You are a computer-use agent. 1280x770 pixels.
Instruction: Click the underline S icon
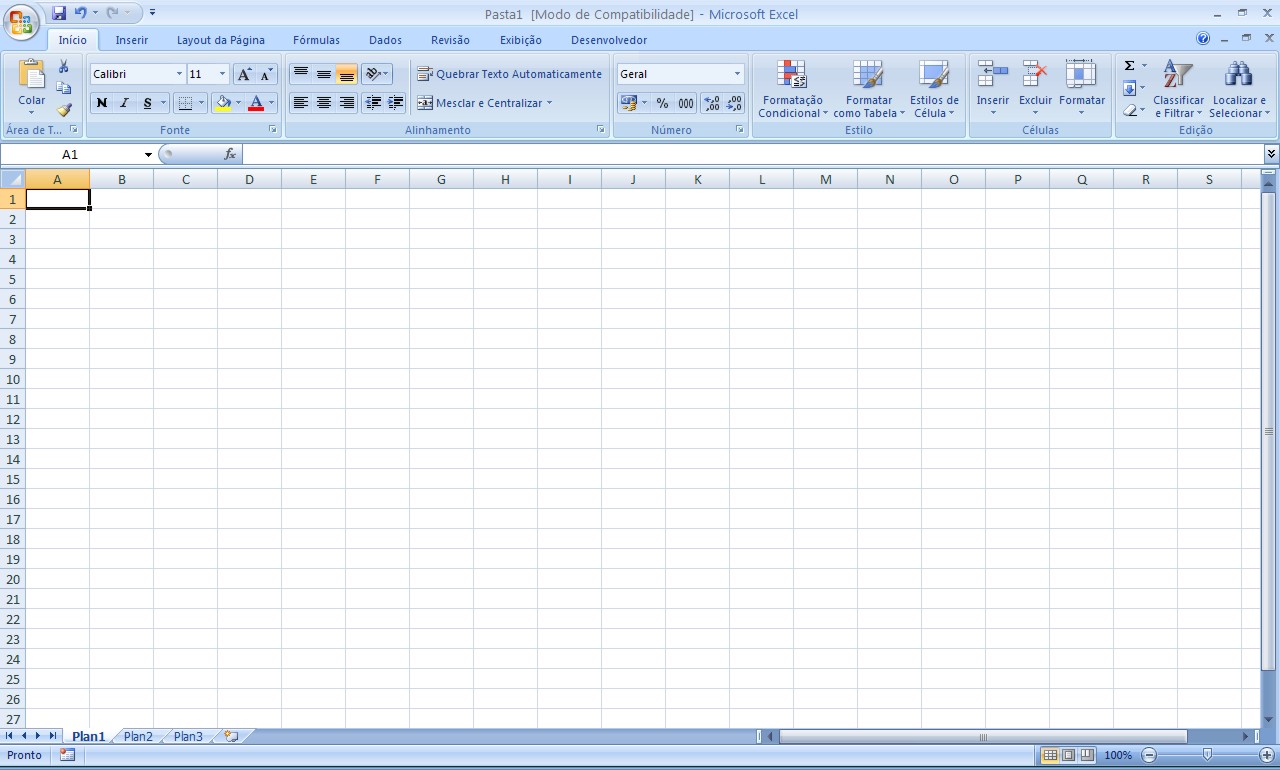coord(146,102)
